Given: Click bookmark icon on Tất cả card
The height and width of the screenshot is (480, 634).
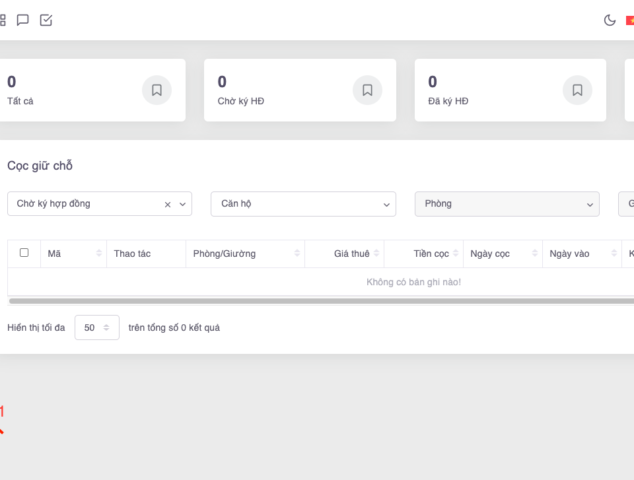Looking at the screenshot, I should point(157,90).
